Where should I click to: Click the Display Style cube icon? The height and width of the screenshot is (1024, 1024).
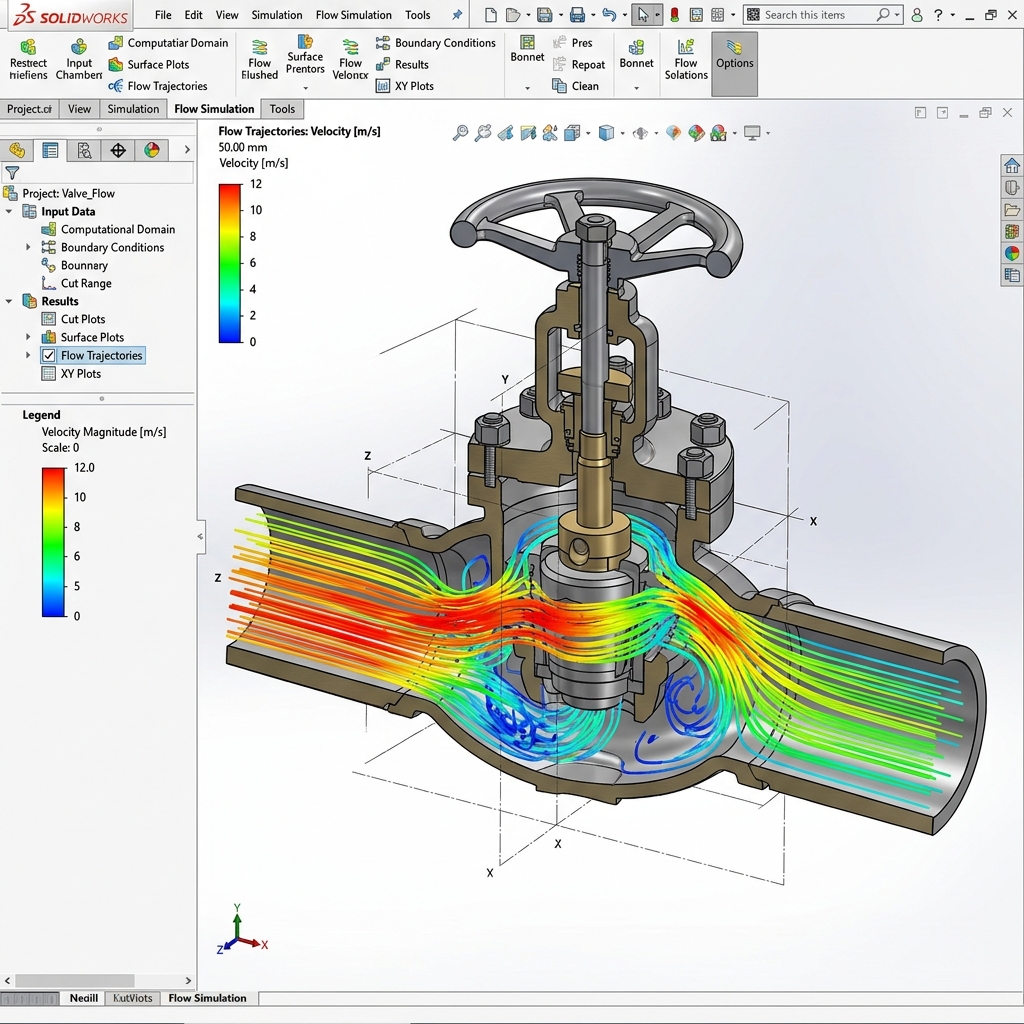click(607, 133)
